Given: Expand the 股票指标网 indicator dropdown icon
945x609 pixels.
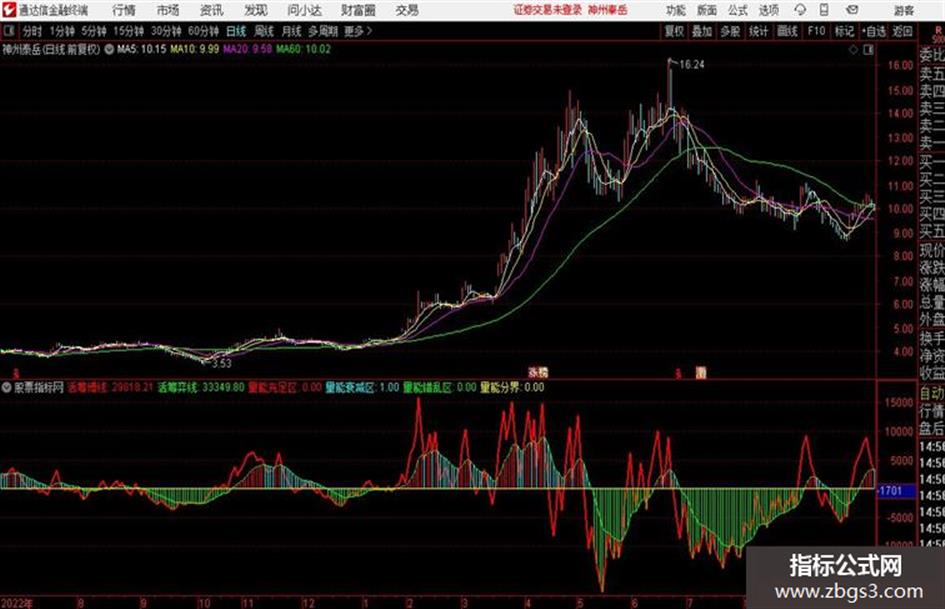Looking at the screenshot, I should coord(7,387).
